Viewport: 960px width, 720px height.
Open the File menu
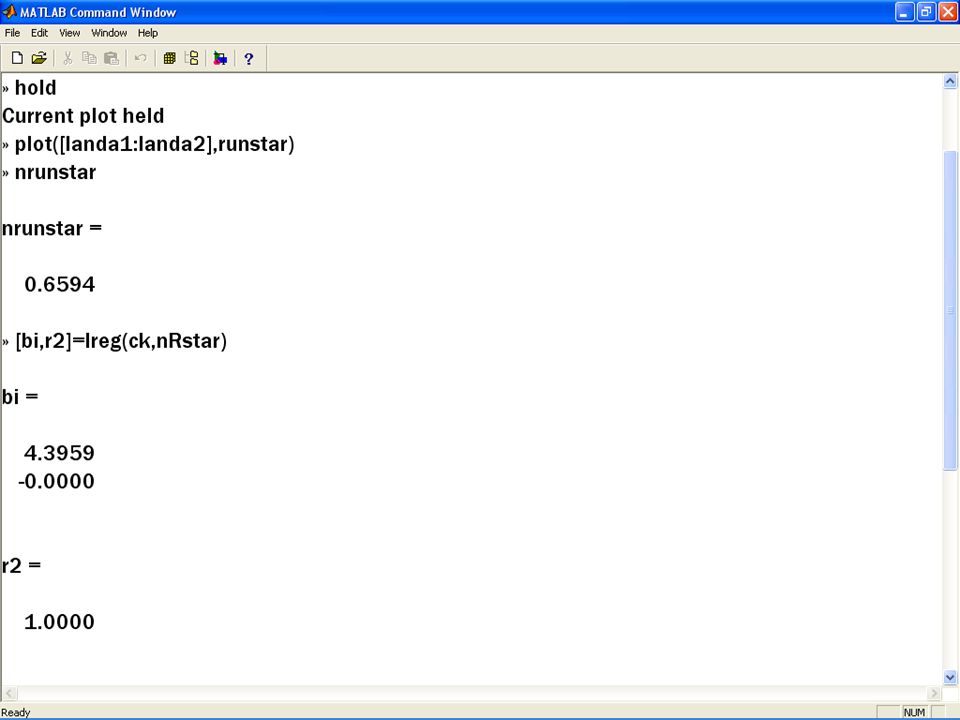click(x=12, y=33)
